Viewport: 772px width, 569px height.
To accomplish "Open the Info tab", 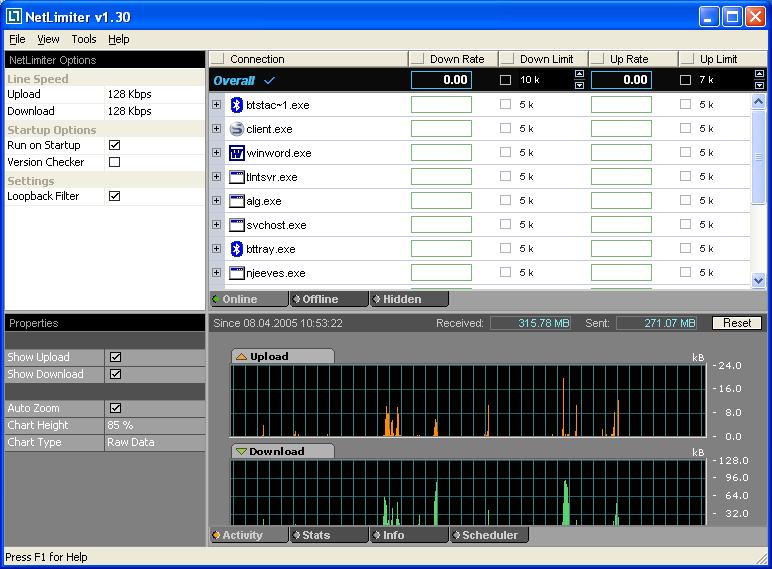I will pos(410,535).
